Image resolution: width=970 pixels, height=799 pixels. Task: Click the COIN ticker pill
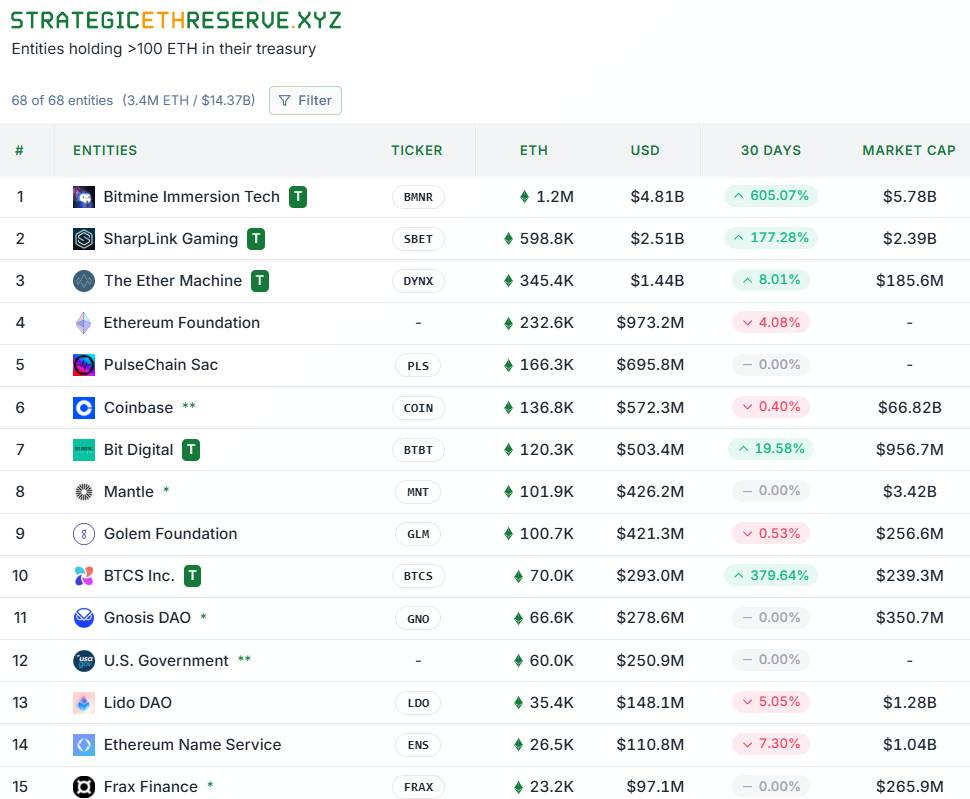tap(418, 408)
